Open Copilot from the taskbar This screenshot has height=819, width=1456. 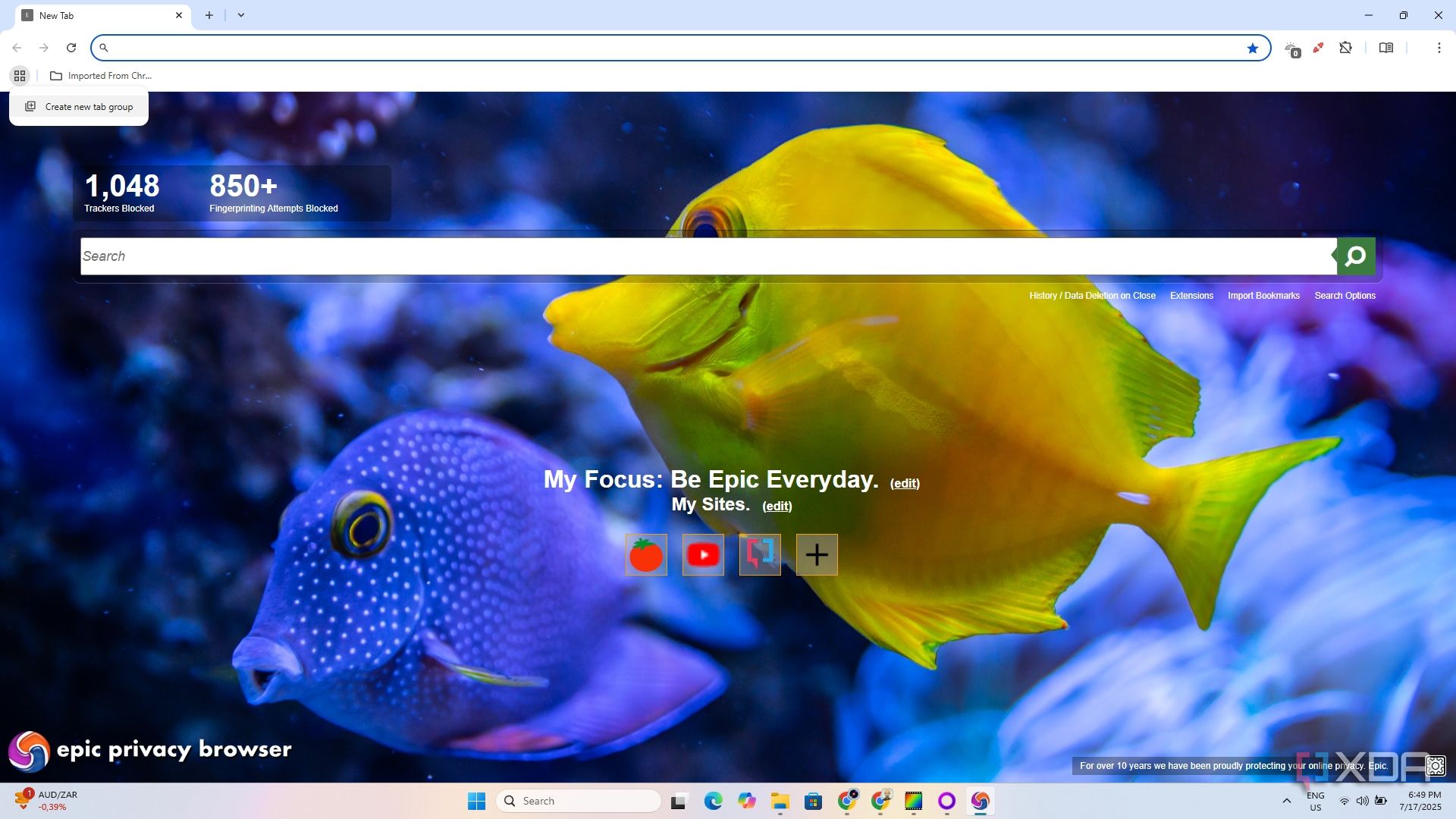coord(747,801)
